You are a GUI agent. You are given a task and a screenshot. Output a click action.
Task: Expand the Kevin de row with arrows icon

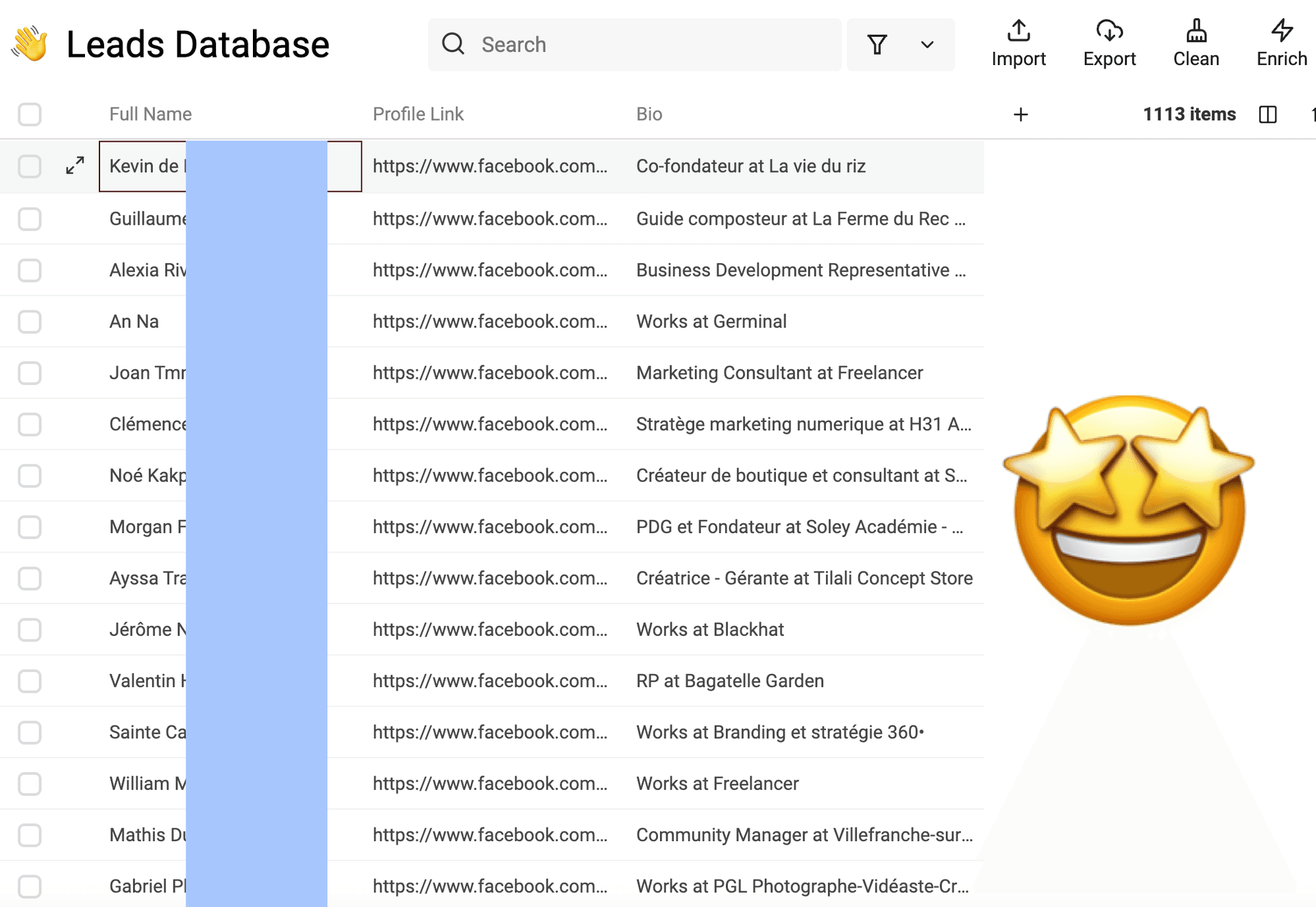[x=75, y=166]
